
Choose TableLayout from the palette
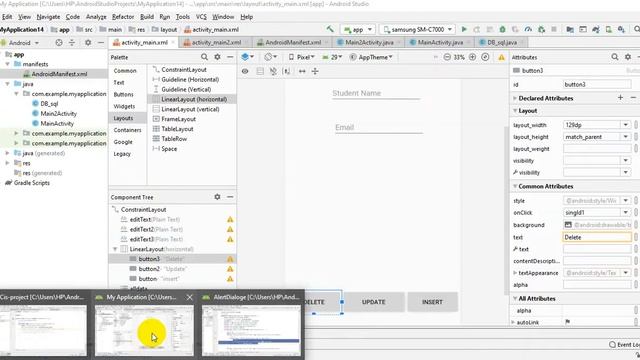tap(177, 129)
